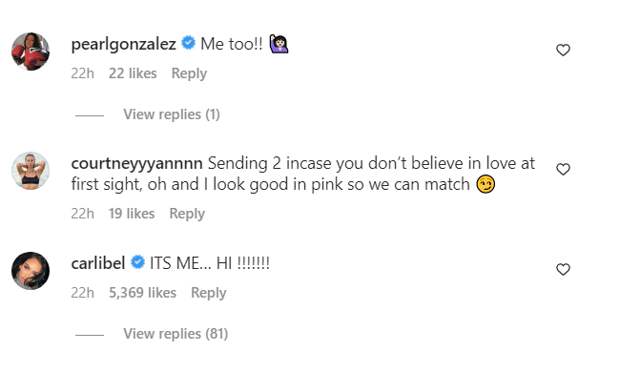
Task: Open the courtneyyyannnn username link
Action: point(137,164)
